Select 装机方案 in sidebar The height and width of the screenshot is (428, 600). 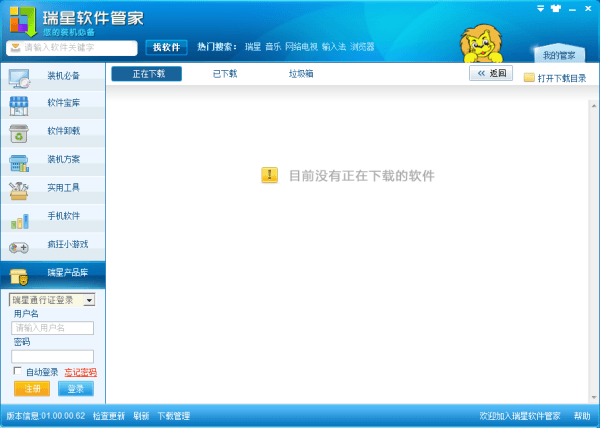pos(53,161)
